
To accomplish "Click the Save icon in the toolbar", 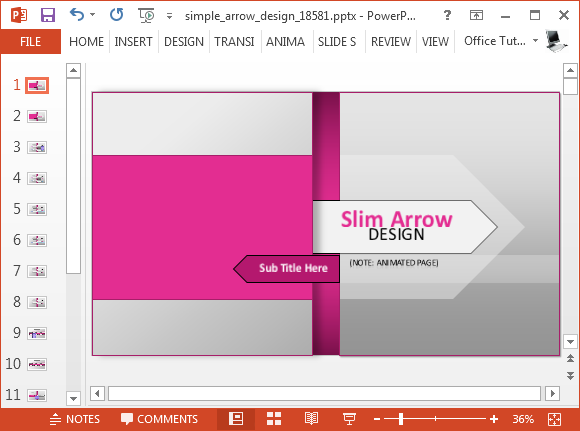I will (48, 16).
